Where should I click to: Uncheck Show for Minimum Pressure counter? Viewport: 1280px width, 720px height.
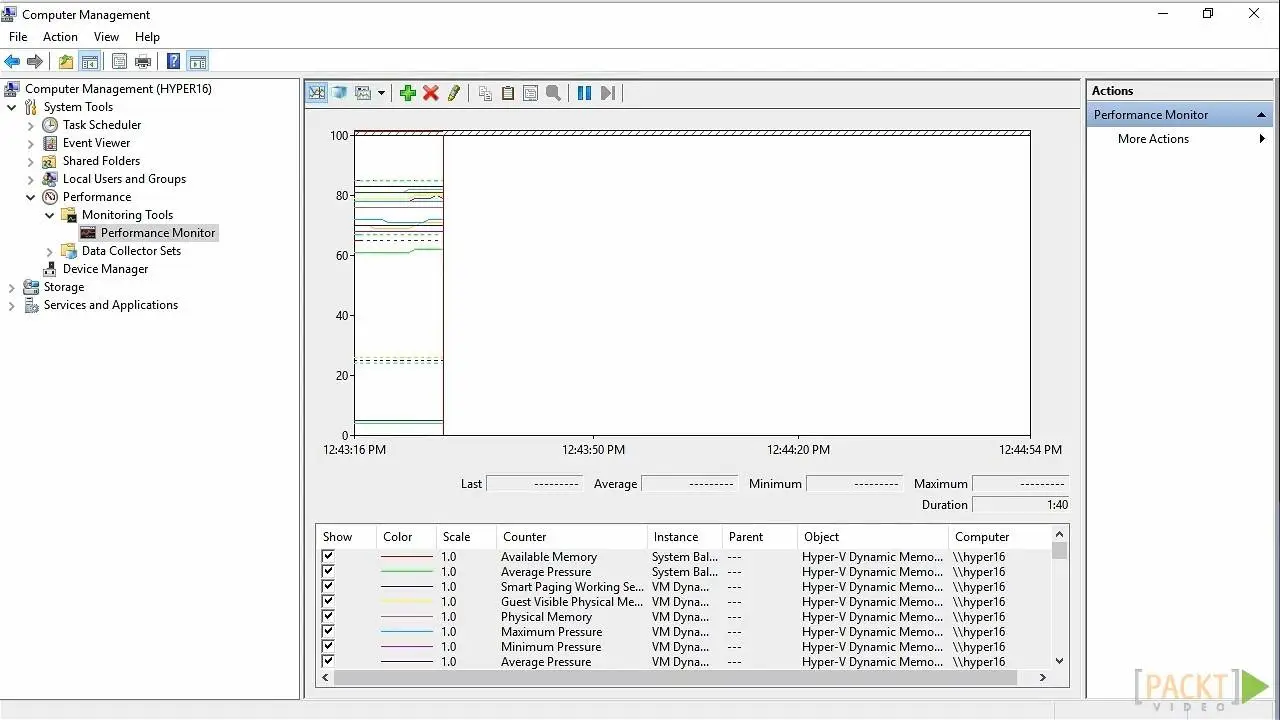pos(328,646)
